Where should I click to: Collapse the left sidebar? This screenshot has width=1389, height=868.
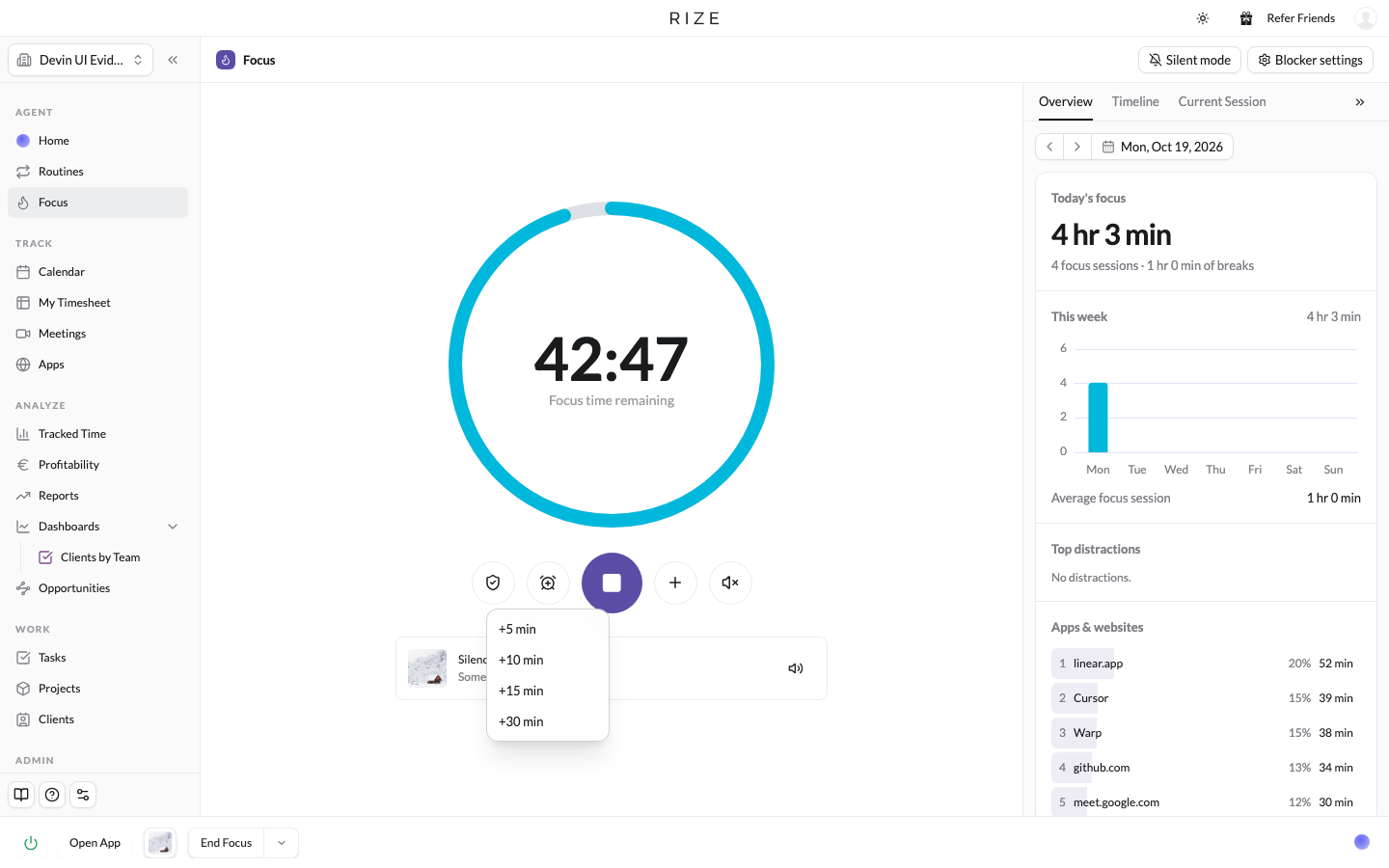click(x=173, y=60)
